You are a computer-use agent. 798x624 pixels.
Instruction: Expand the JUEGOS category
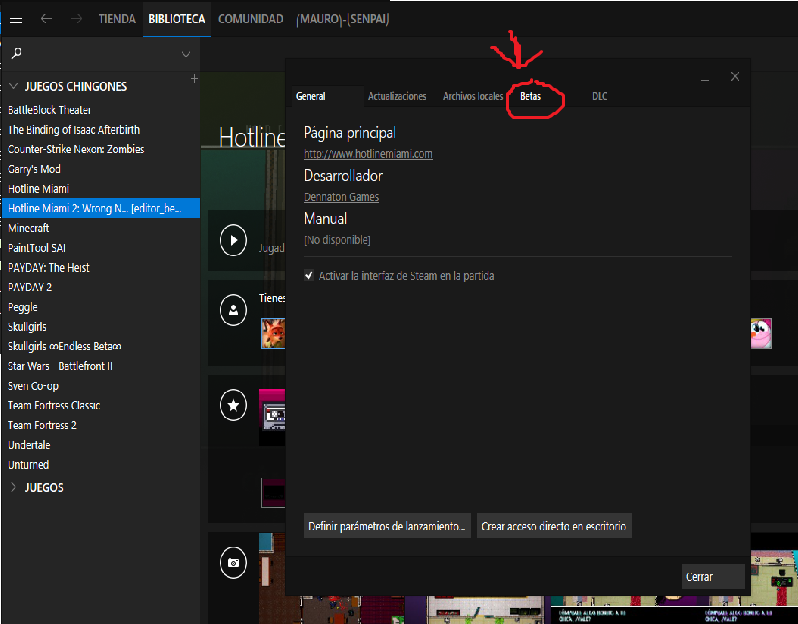click(13, 487)
